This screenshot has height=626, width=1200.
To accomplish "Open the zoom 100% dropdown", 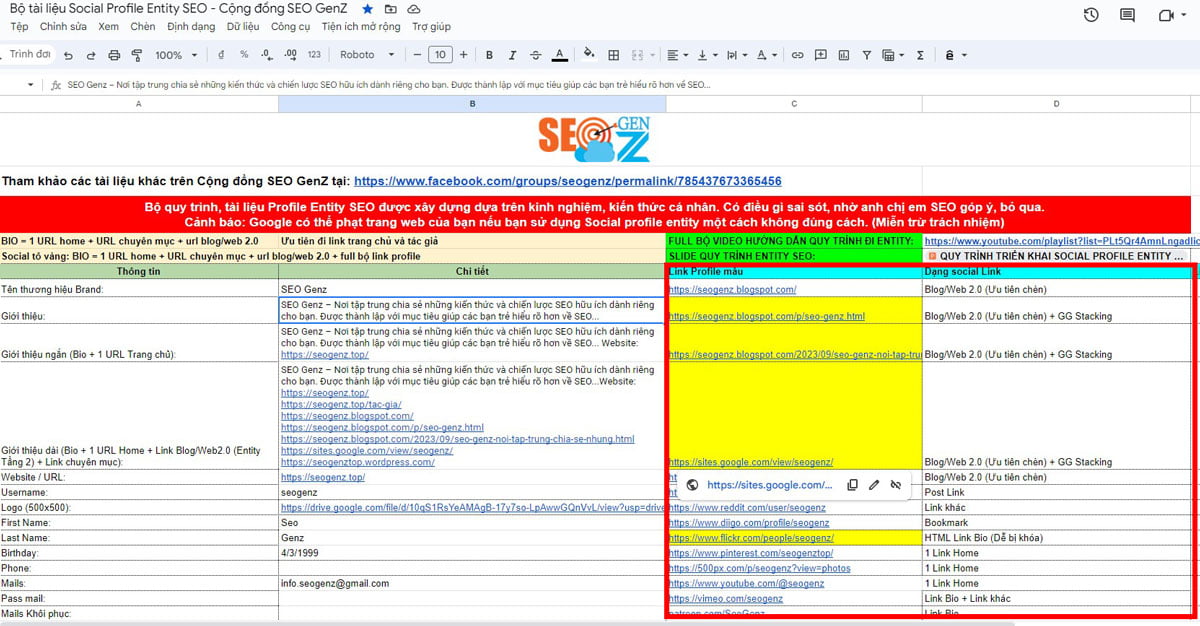I will [176, 55].
